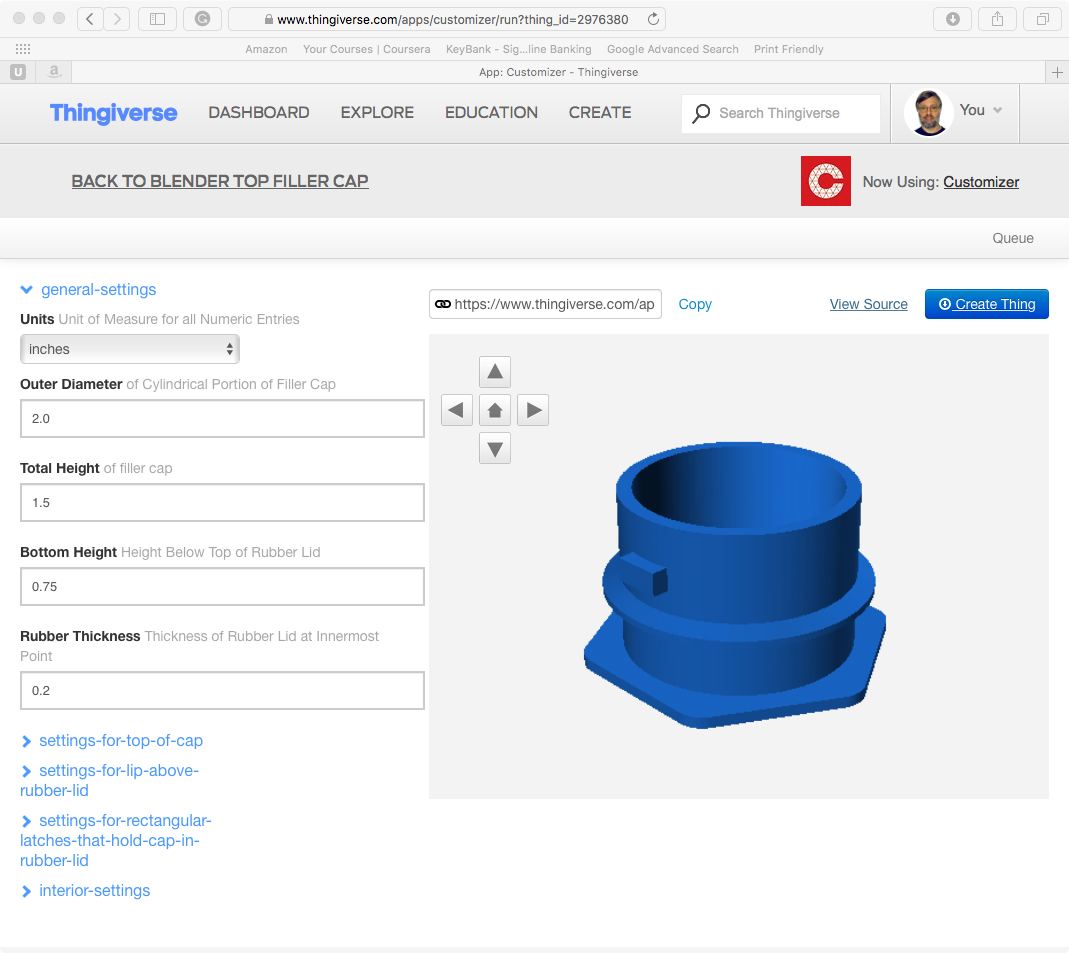This screenshot has width=1069, height=953.
Task: Open the EDUCATION menu
Action: pyautogui.click(x=492, y=112)
